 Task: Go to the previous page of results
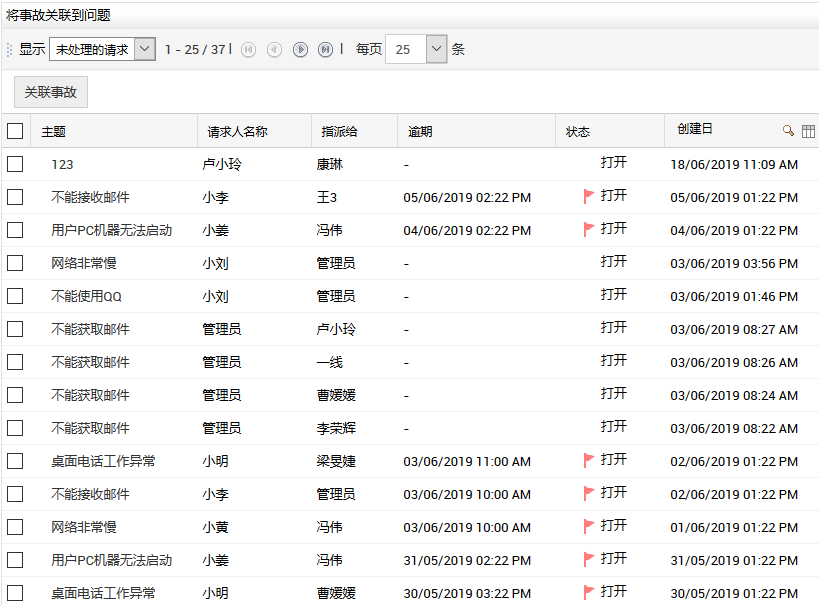274,50
